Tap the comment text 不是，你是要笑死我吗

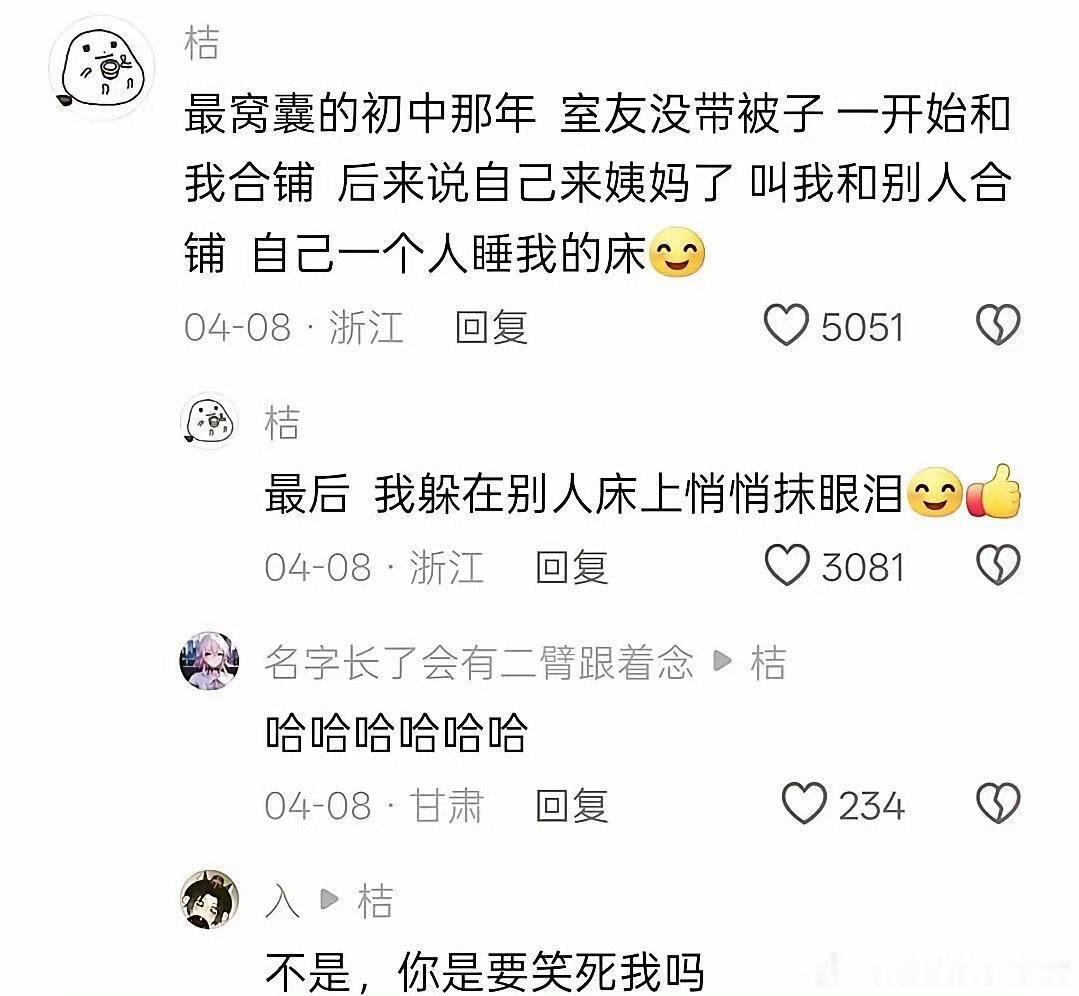pos(484,971)
